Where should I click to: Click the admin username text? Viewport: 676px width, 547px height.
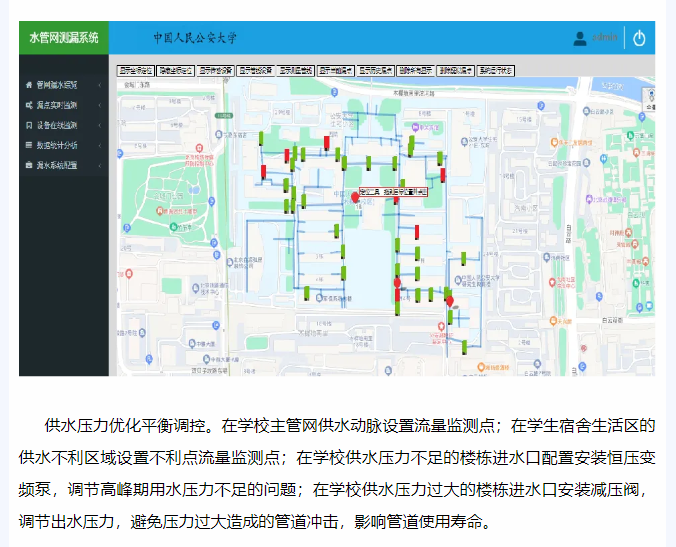[x=605, y=38]
